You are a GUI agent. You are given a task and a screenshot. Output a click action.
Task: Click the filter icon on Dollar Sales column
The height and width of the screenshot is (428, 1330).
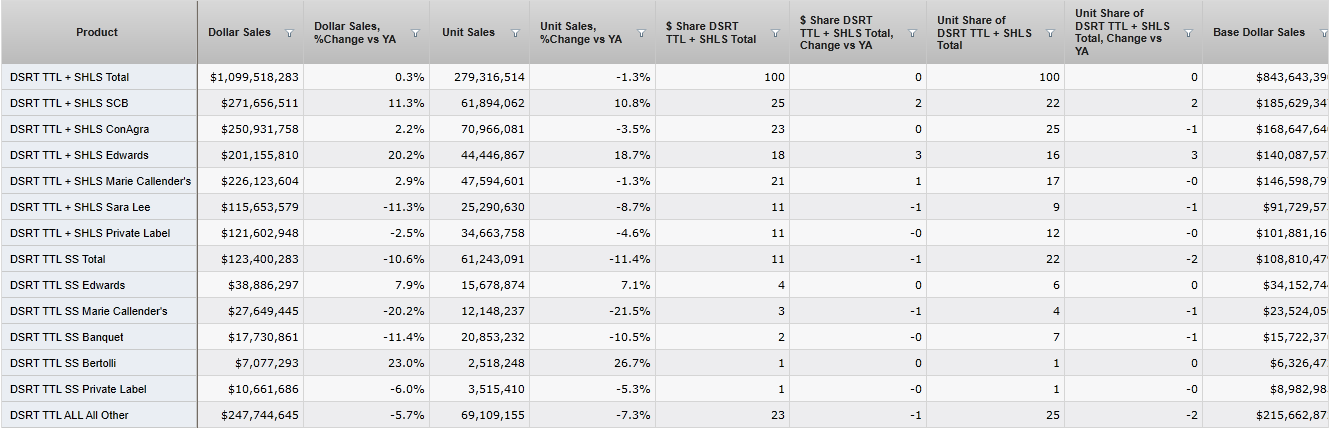(x=289, y=33)
